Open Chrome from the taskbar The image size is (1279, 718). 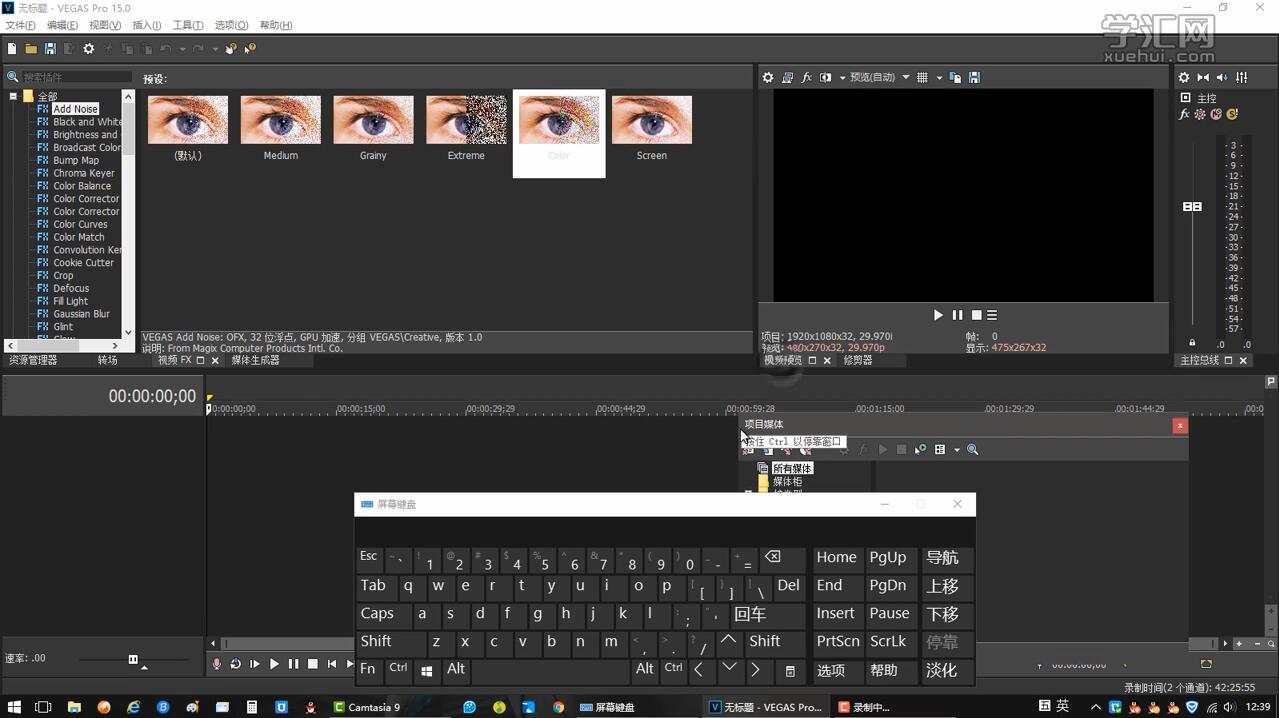(559, 707)
